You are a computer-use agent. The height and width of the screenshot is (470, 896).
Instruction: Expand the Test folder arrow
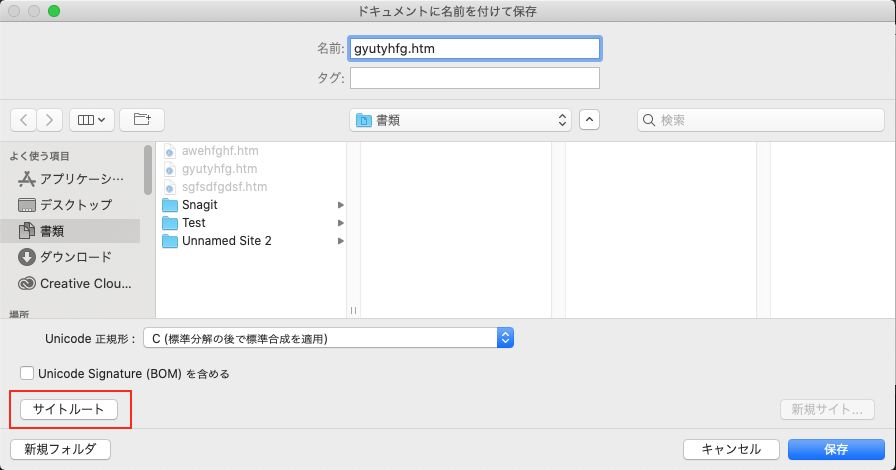coord(341,222)
